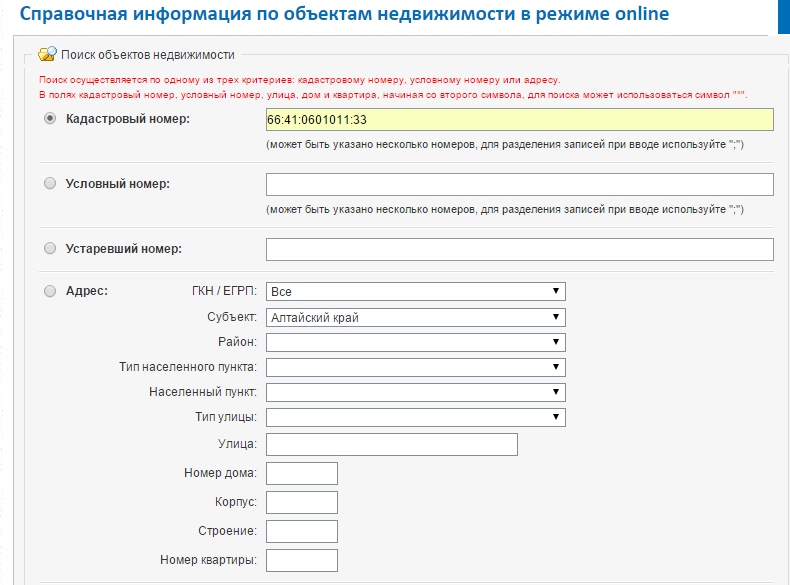Expand the 'Район' dropdown list
The image size is (790, 585).
point(415,342)
